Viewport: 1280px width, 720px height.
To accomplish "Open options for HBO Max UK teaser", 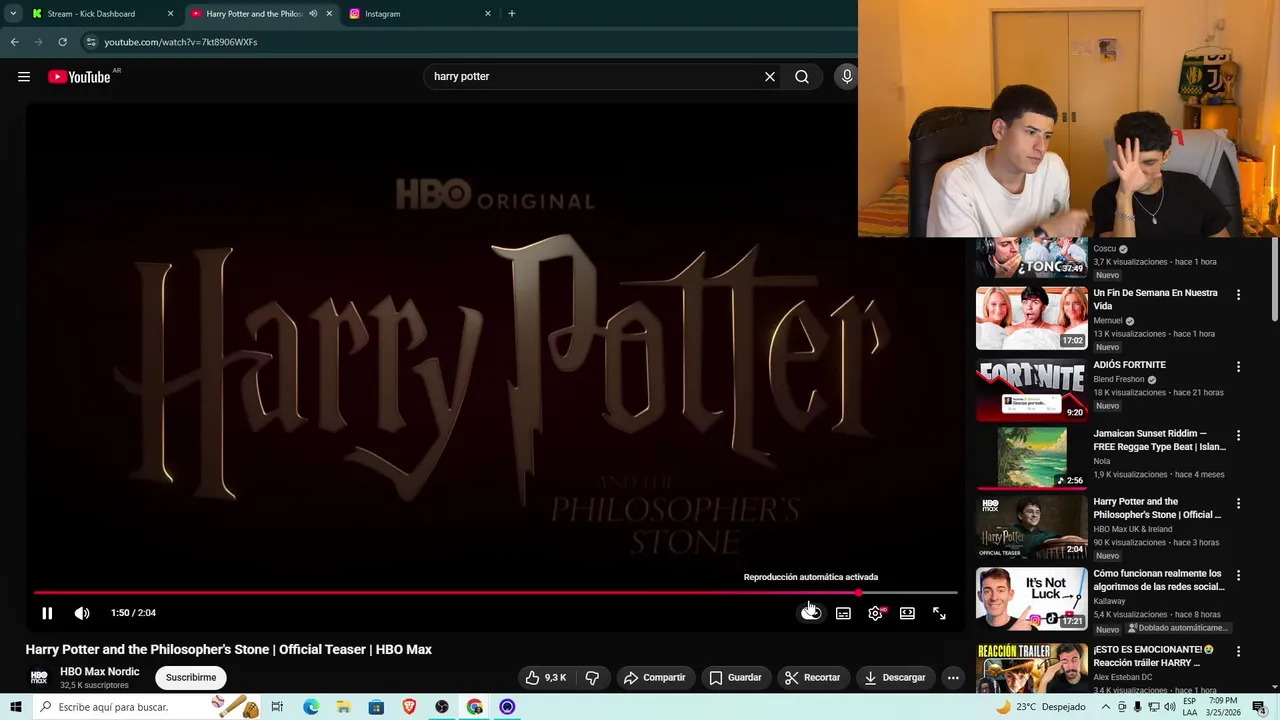I will (x=1238, y=504).
